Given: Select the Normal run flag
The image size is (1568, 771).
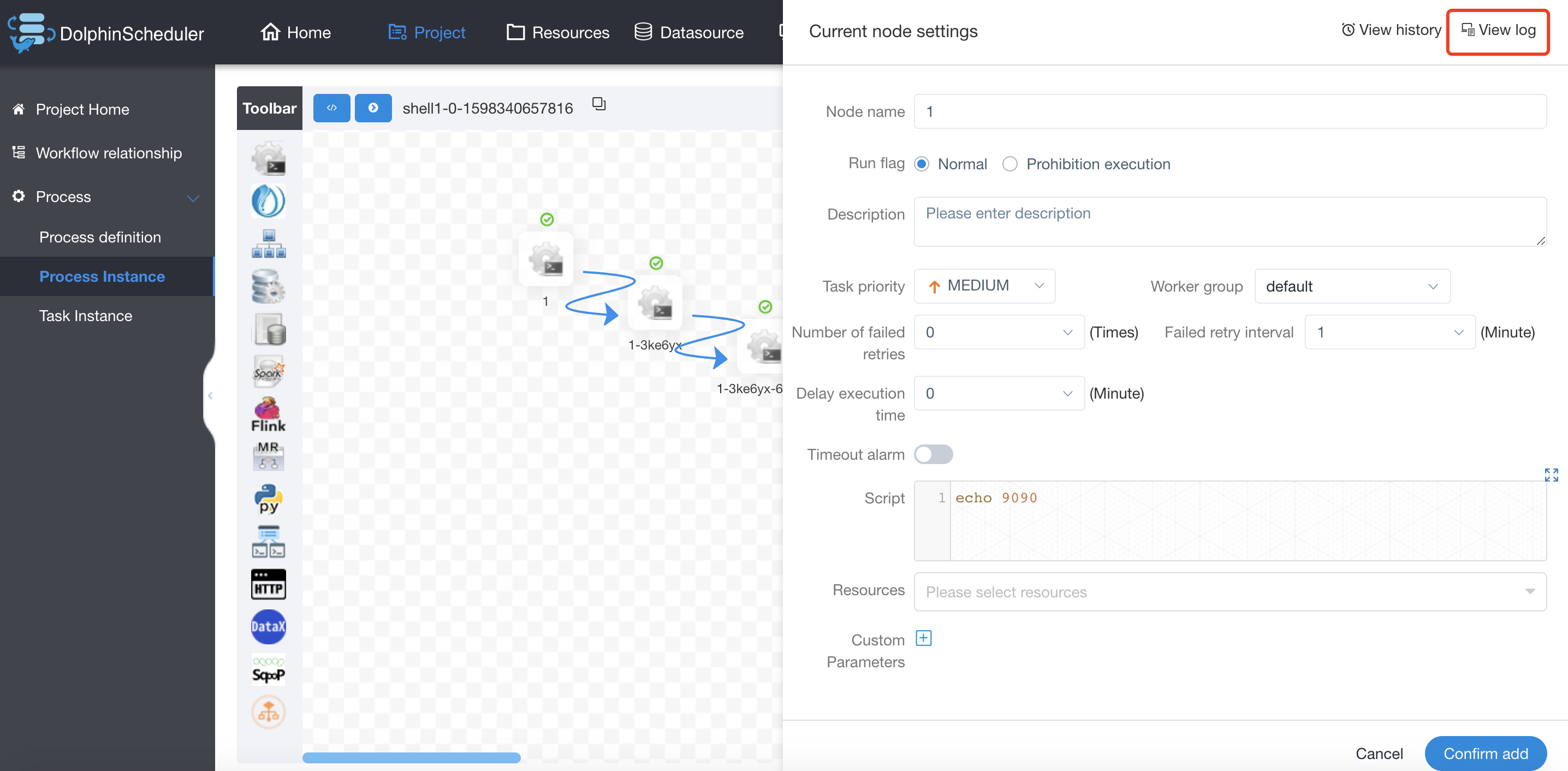Looking at the screenshot, I should tap(922, 164).
